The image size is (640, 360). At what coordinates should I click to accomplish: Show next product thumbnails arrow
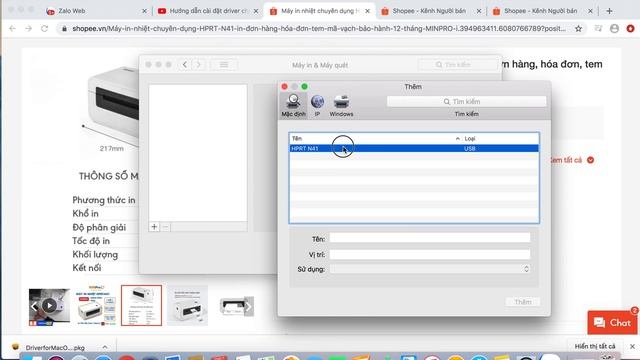tap(248, 307)
